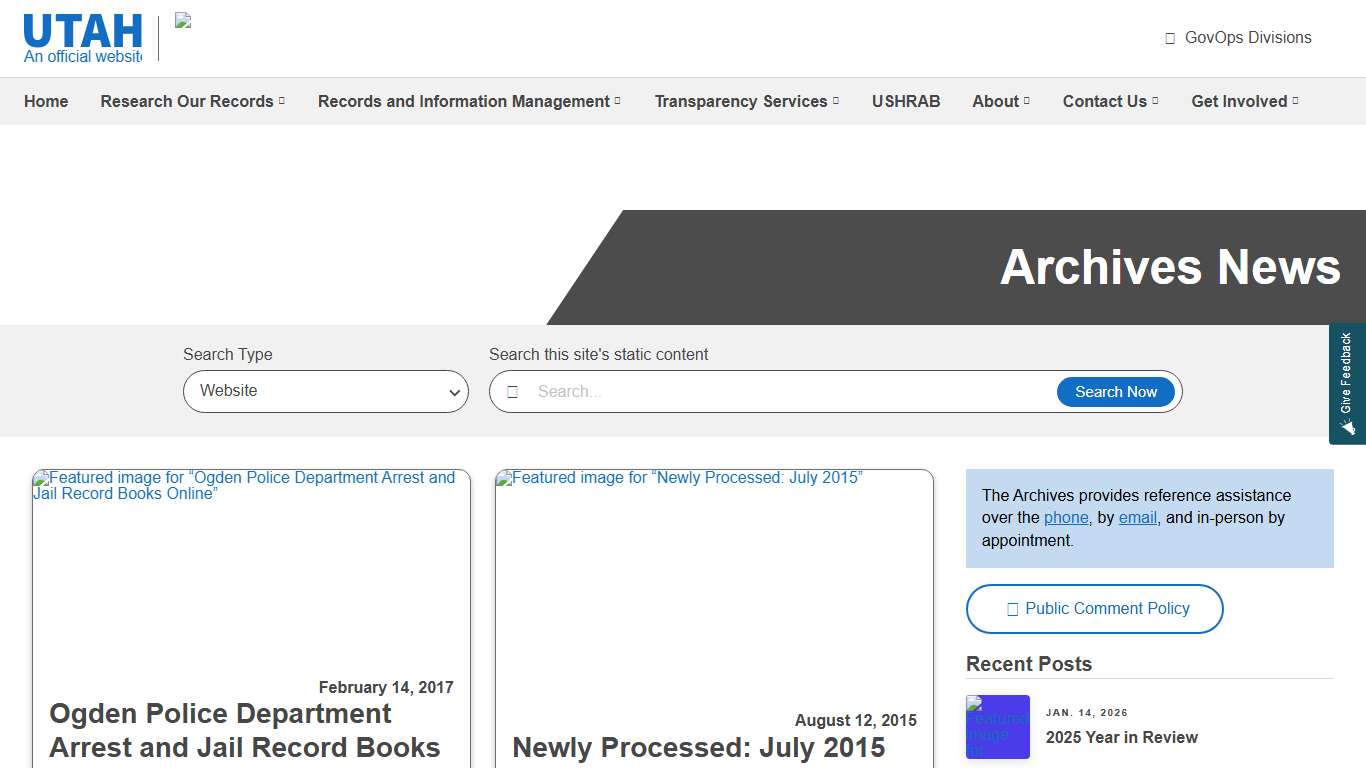Open the USHRAB menu item
The height and width of the screenshot is (768, 1366).
point(905,101)
